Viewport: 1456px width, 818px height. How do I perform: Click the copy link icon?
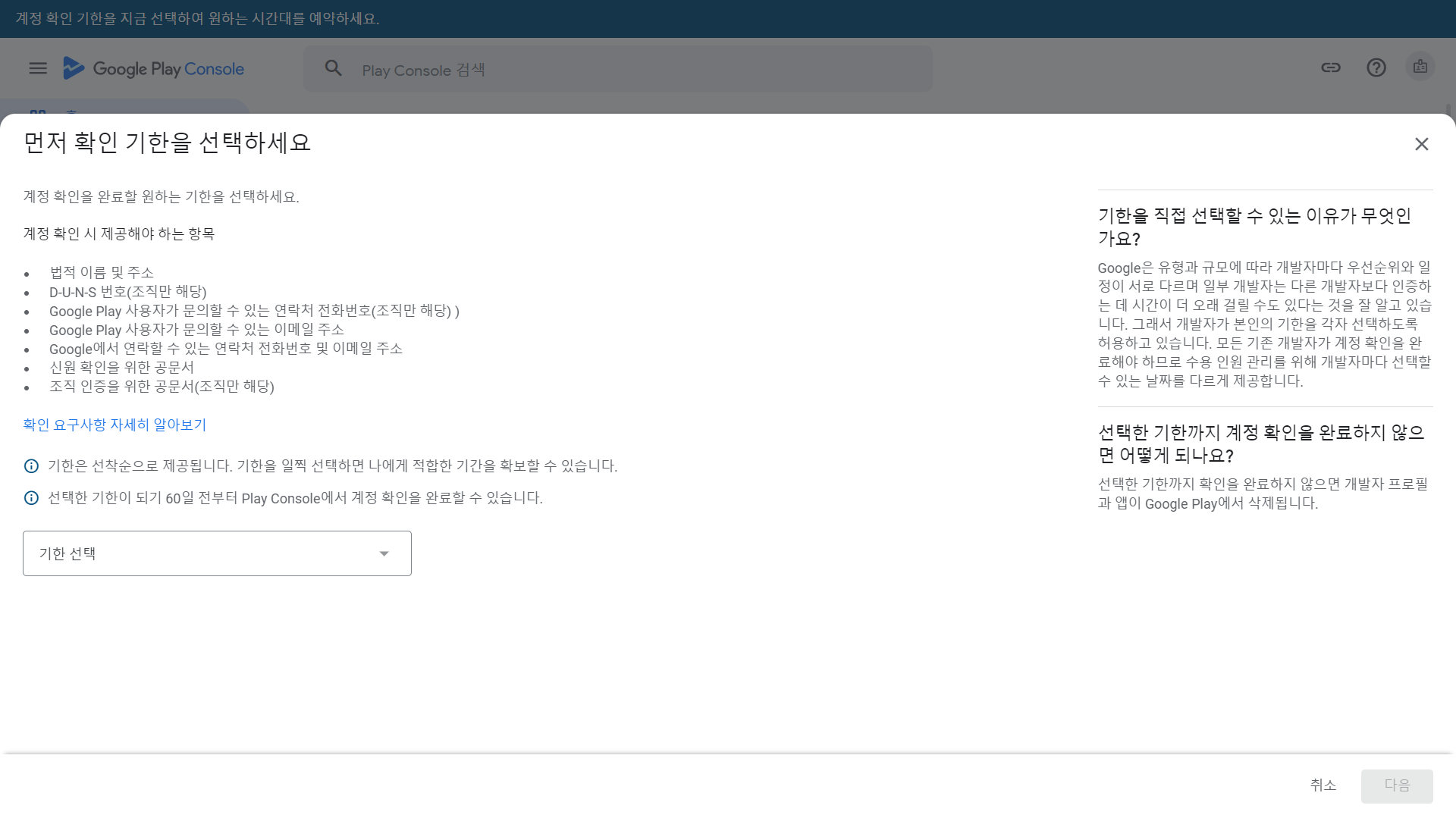tap(1331, 67)
